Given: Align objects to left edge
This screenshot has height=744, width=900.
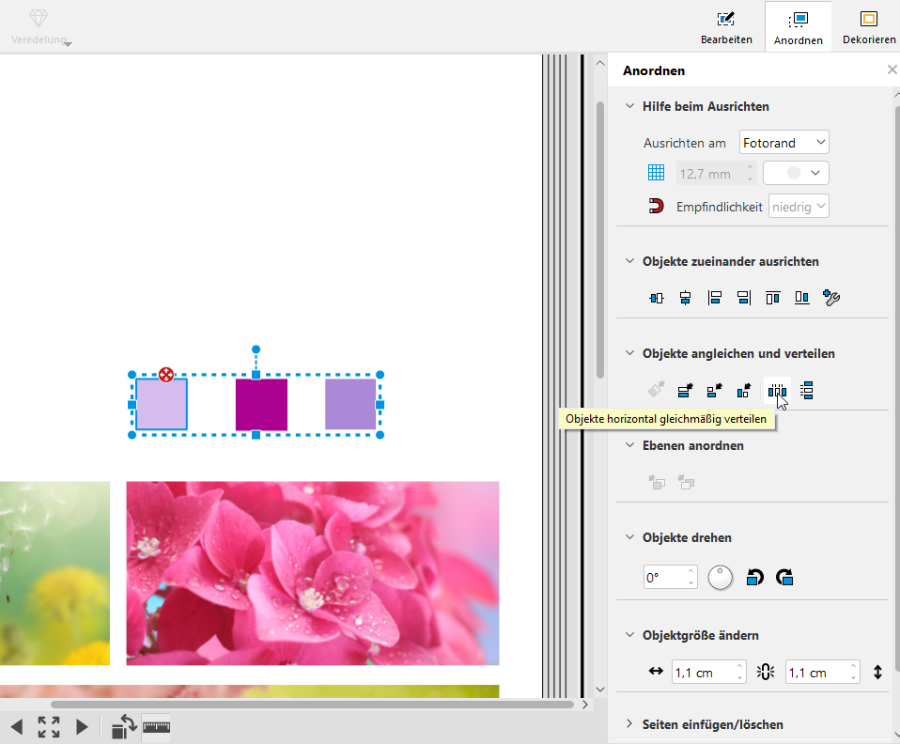Looking at the screenshot, I should click(715, 298).
